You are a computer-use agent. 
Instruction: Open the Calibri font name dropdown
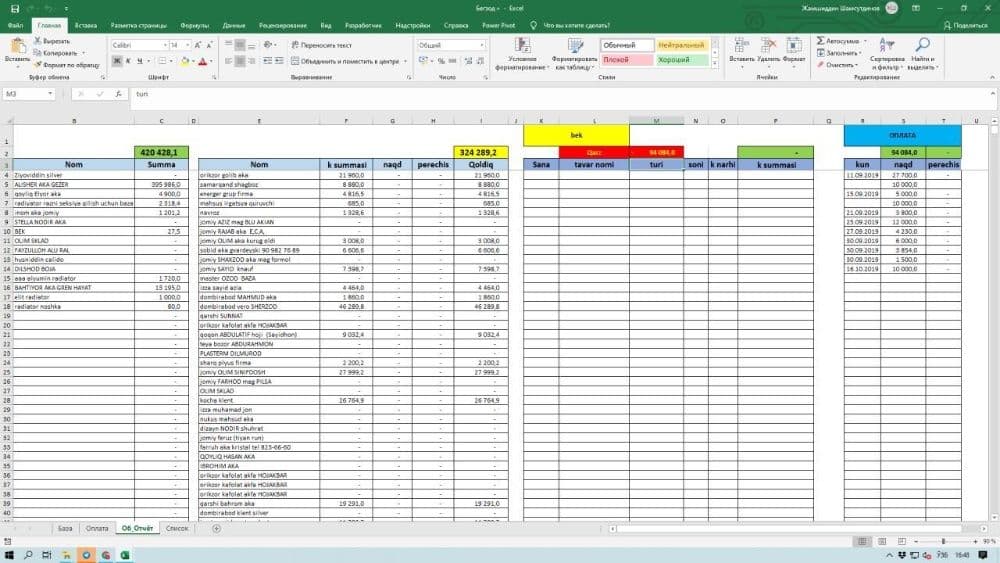click(165, 45)
